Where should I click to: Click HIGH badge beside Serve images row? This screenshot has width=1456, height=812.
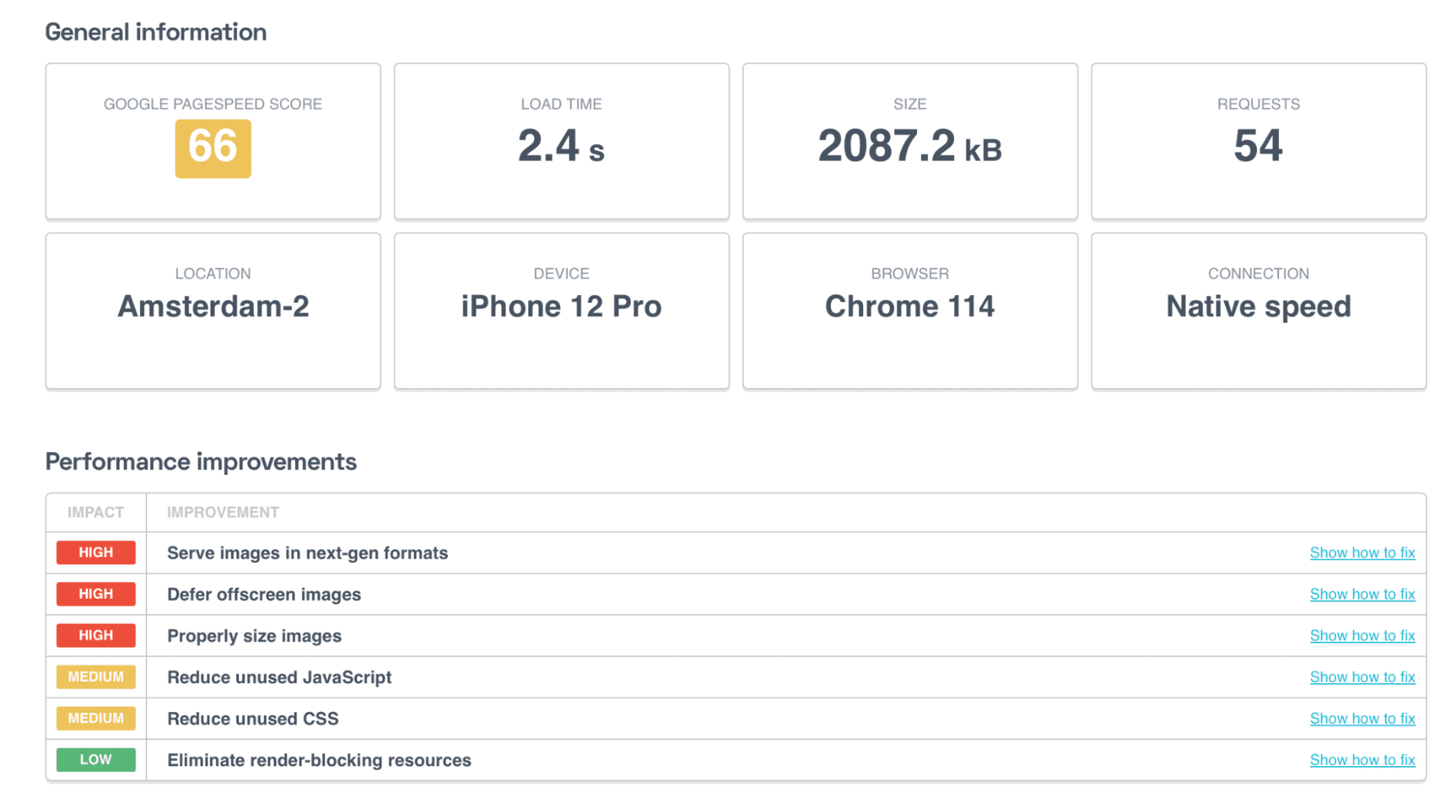click(x=96, y=553)
